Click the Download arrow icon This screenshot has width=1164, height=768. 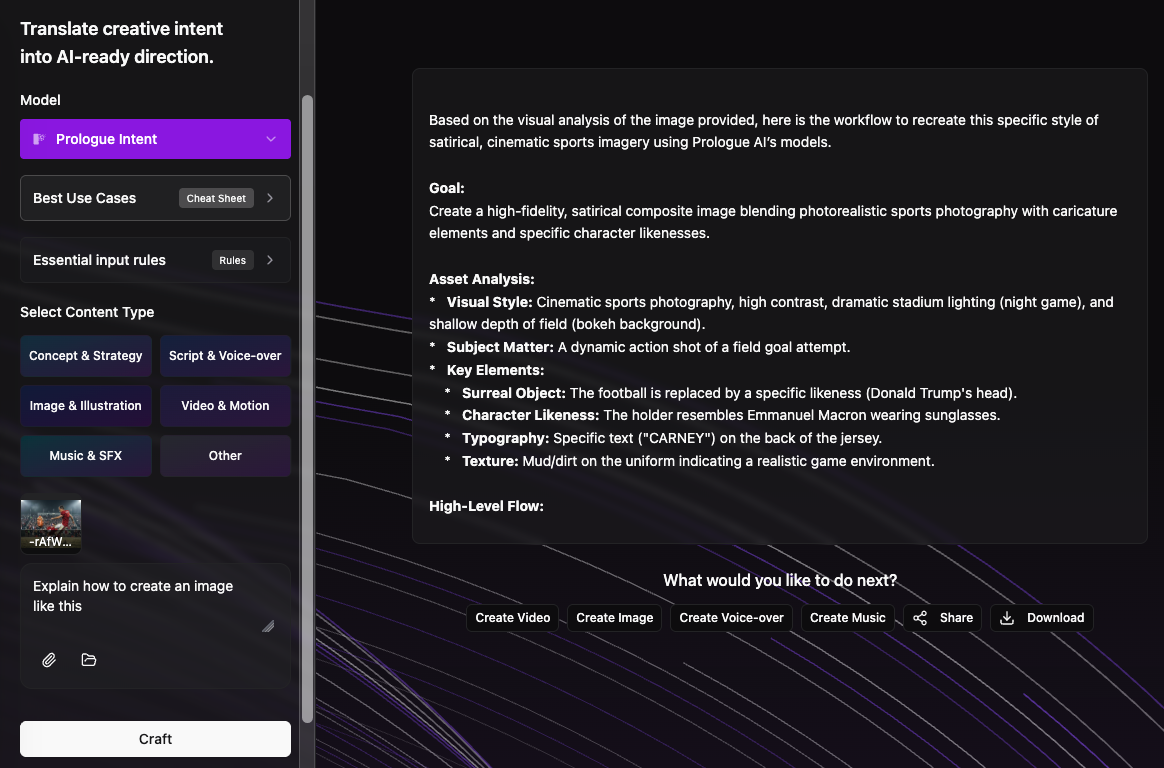pyautogui.click(x=1007, y=618)
